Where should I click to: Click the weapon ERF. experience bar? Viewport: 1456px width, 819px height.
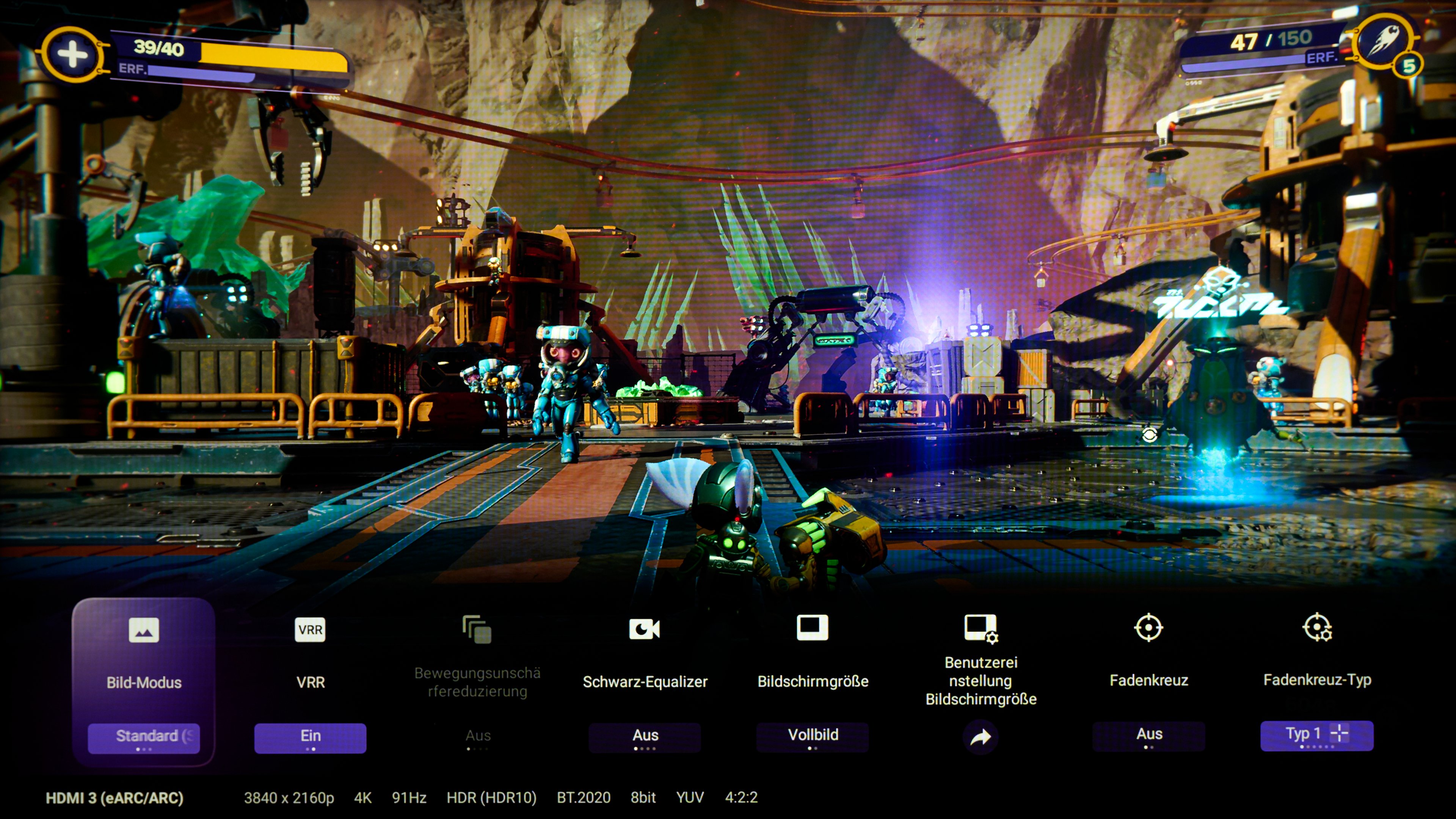(1244, 63)
